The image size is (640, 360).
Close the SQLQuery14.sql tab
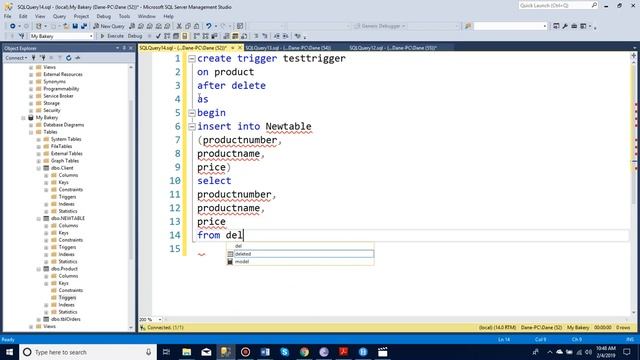click(x=240, y=48)
